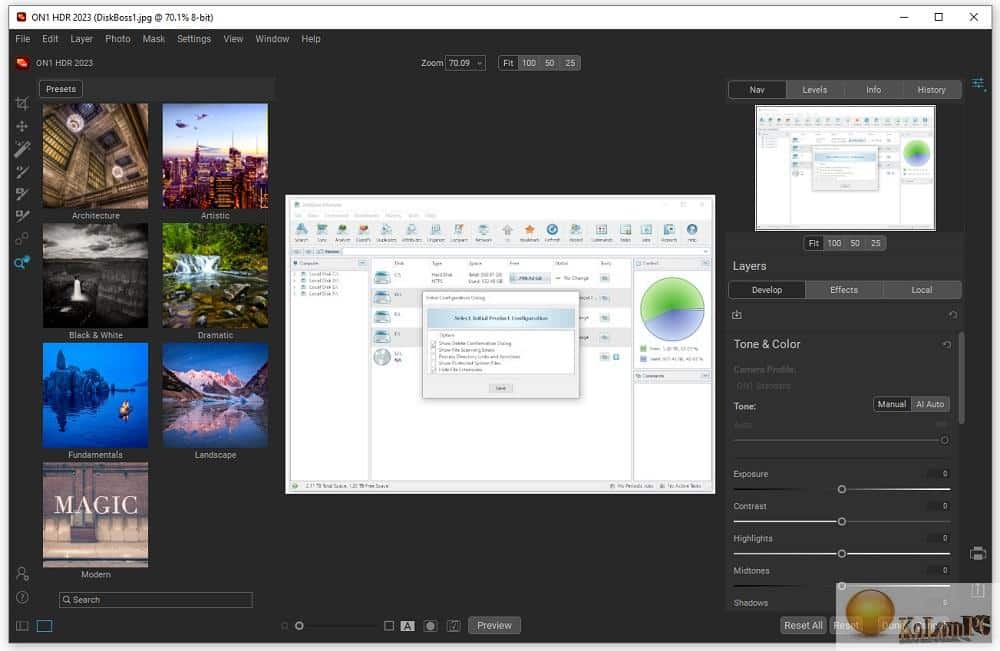The width and height of the screenshot is (1000, 651).
Task: Select the Crop tool
Action: pyautogui.click(x=22, y=104)
